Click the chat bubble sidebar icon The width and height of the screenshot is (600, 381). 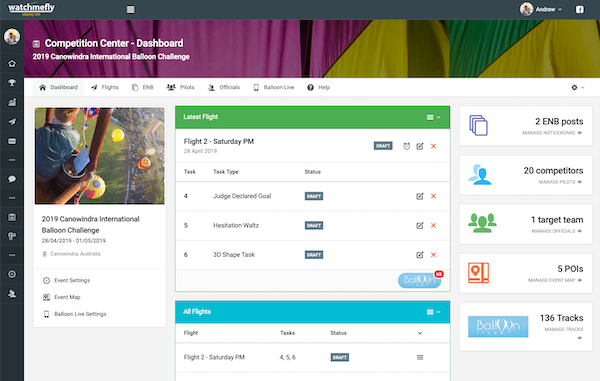12,179
